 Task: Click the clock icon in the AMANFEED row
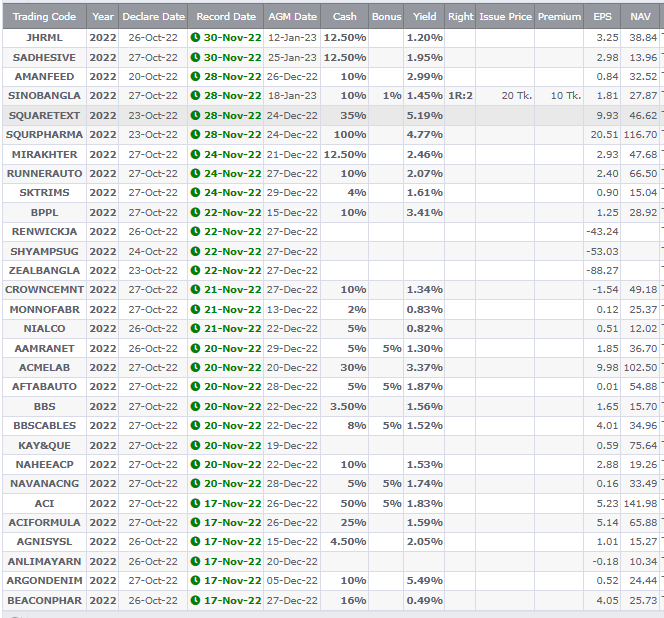tap(195, 77)
